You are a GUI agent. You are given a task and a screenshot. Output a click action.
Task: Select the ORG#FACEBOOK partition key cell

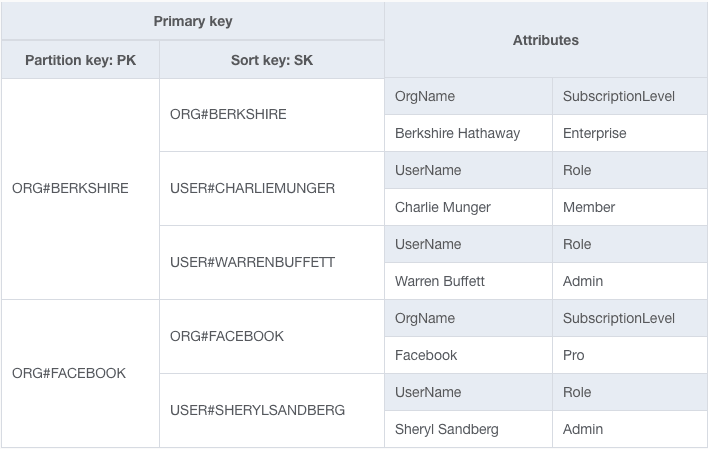[x=69, y=373]
